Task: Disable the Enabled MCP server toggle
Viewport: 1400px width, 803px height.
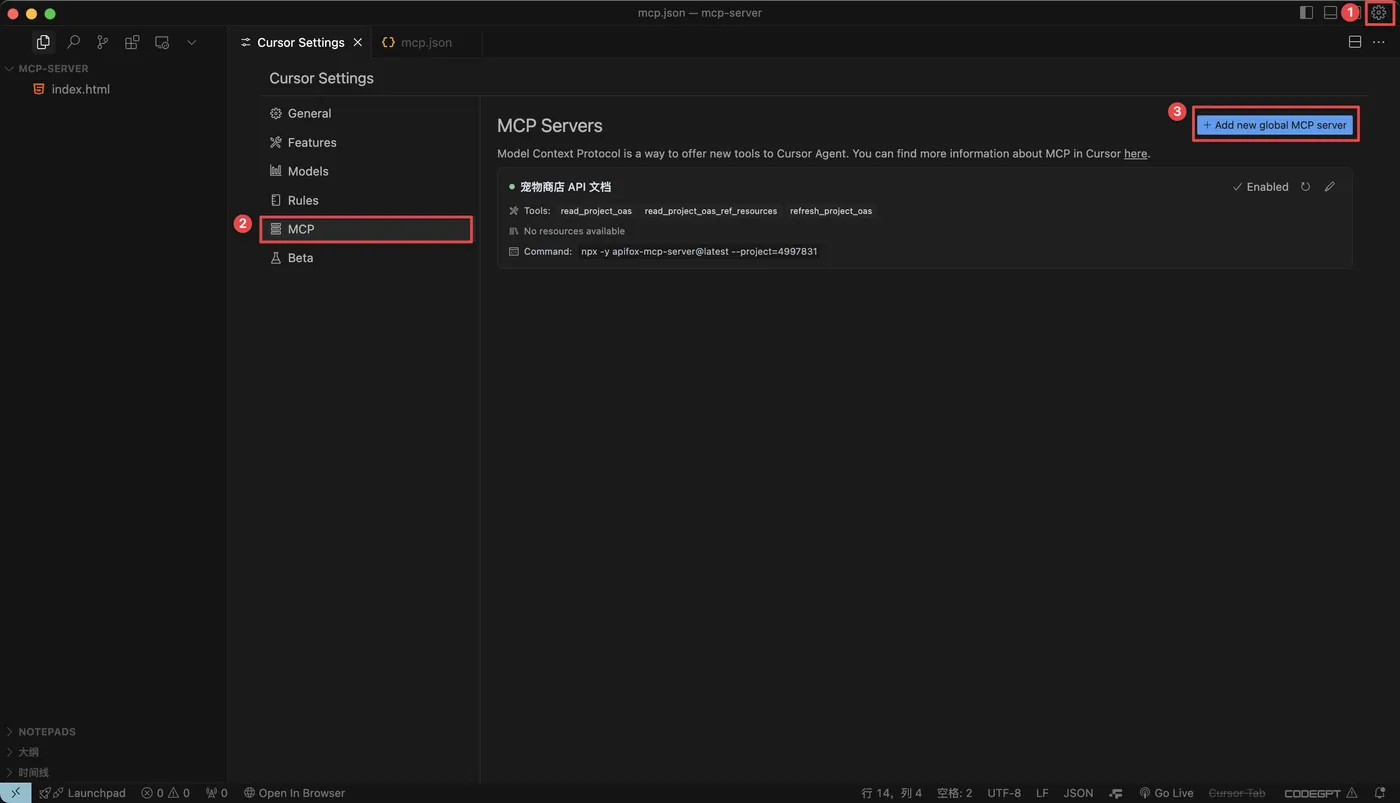Action: [x=1260, y=187]
